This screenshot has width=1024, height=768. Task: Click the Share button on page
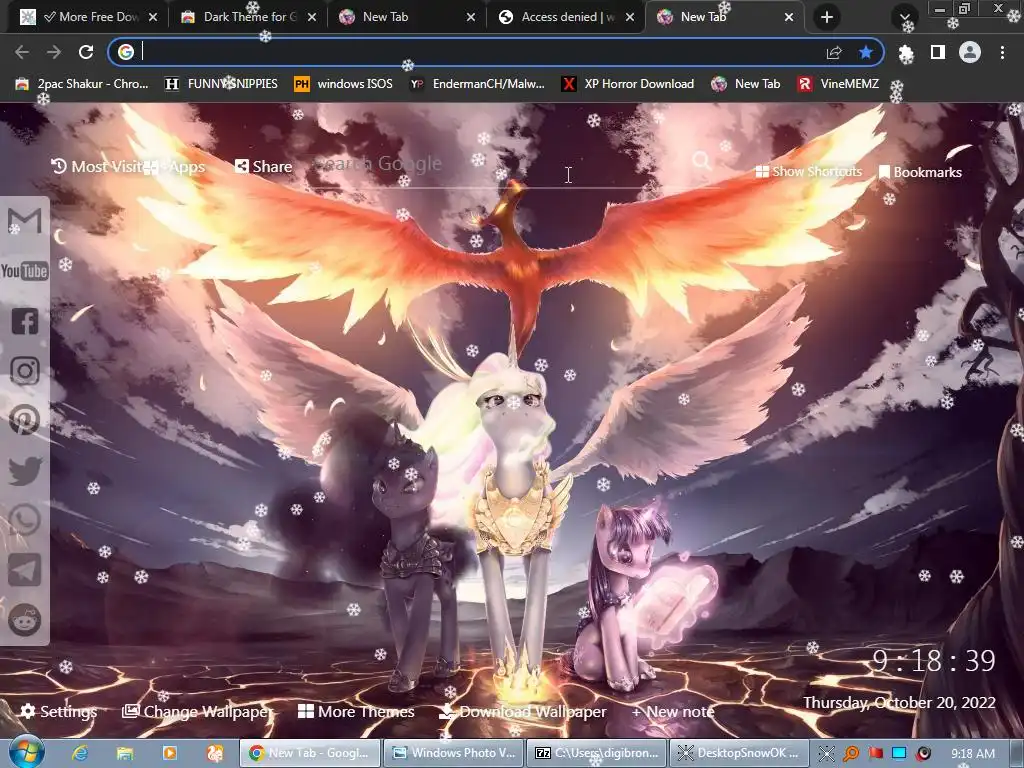point(263,167)
